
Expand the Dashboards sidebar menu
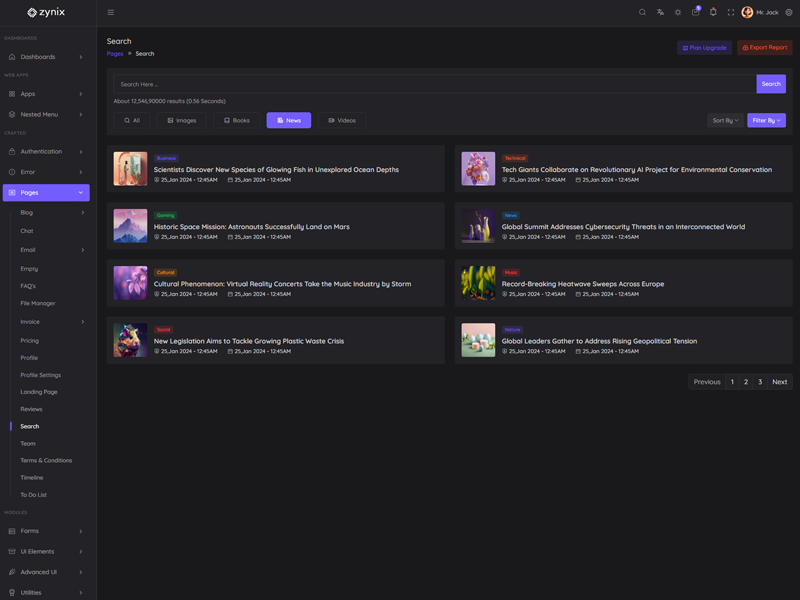click(46, 57)
